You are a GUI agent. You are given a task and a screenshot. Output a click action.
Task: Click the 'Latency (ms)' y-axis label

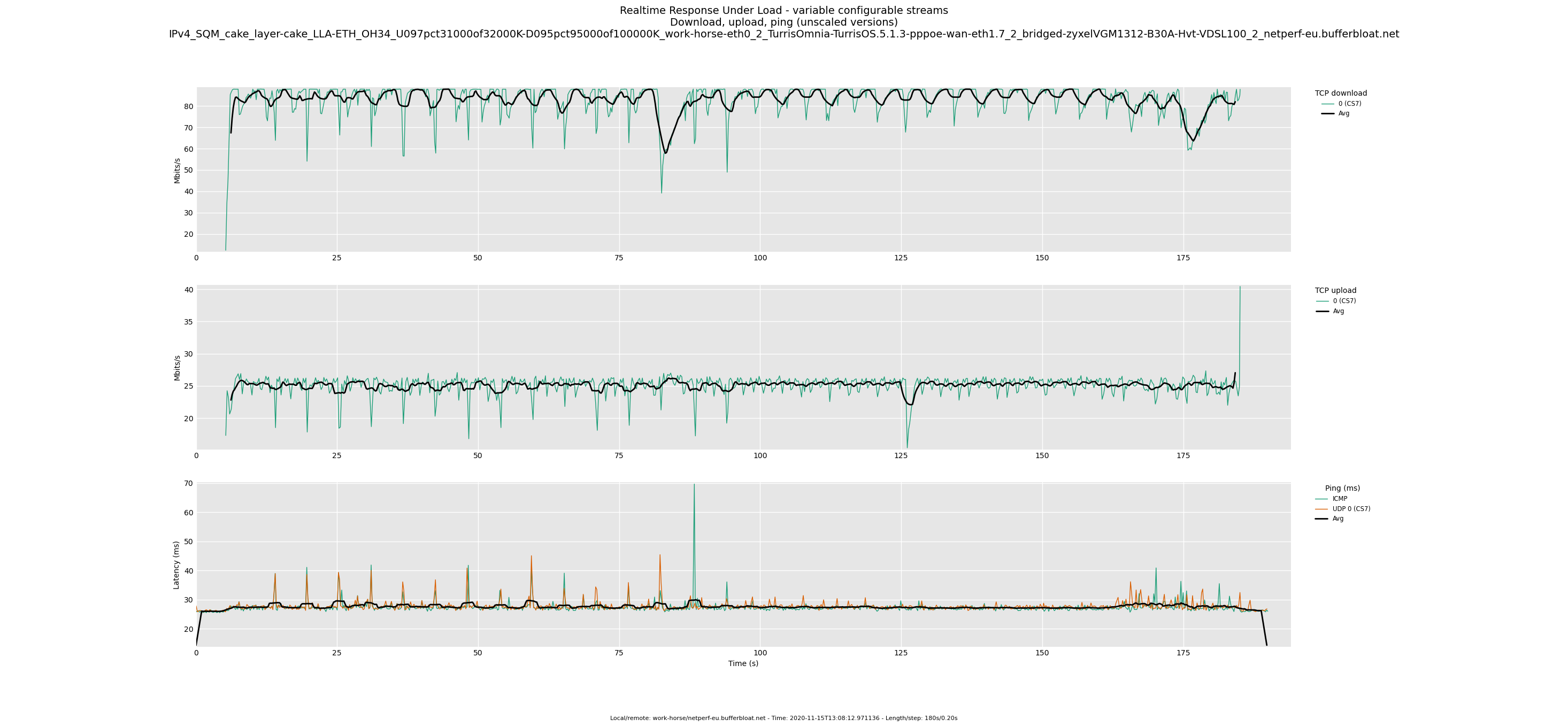[176, 565]
